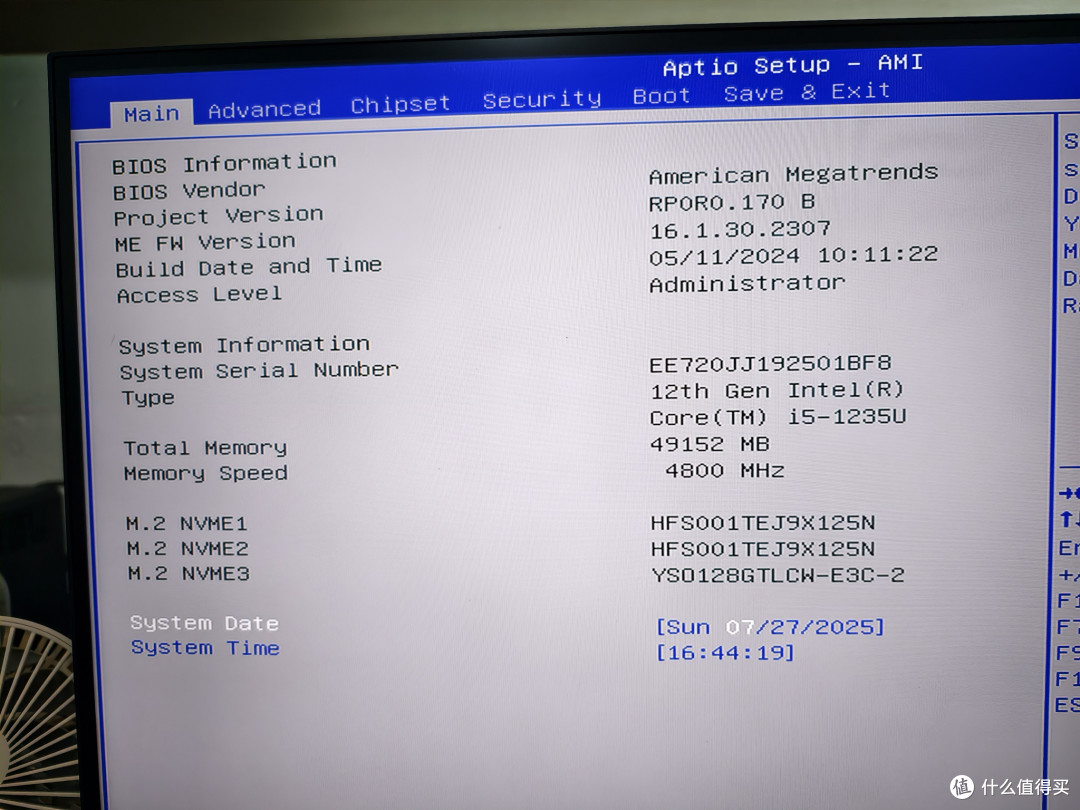Open the Boot tab

[661, 96]
